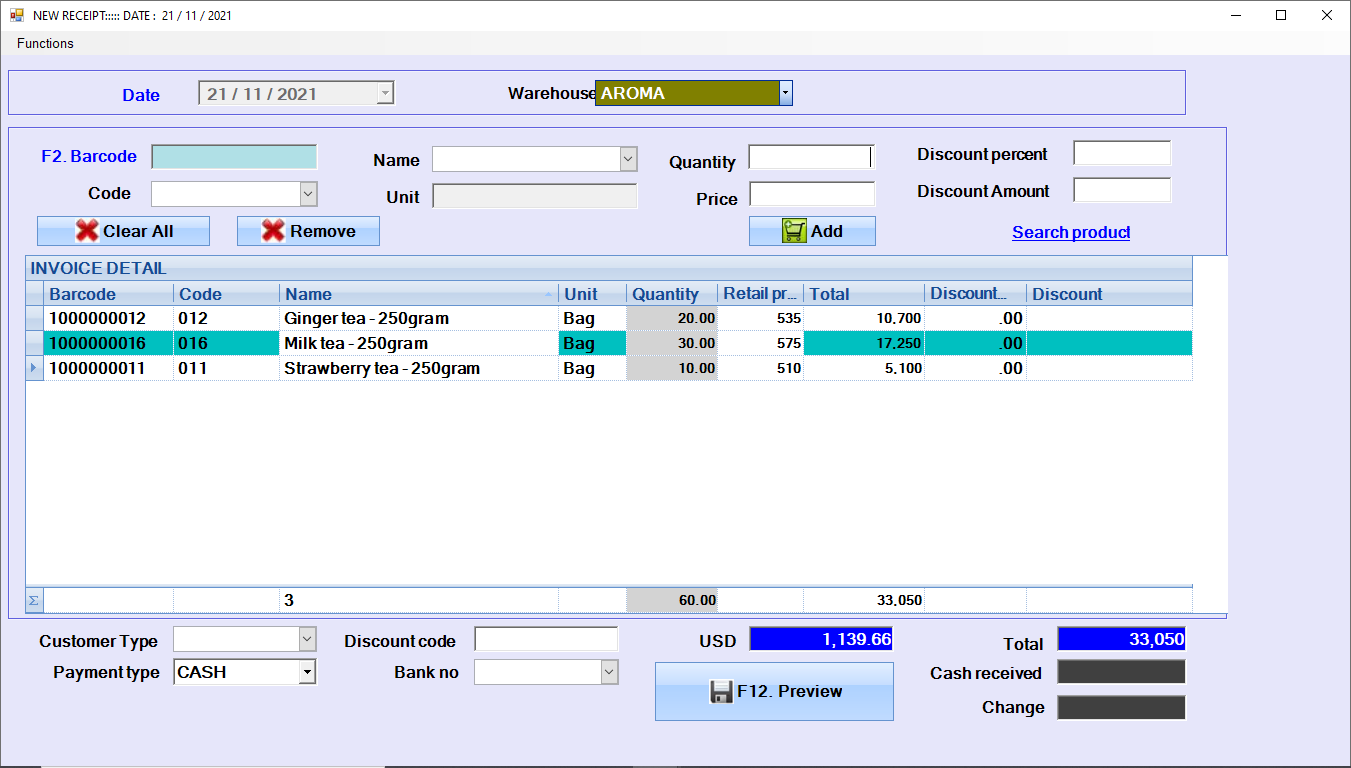Sort by the Name column header
Viewport: 1351px width, 768px height.
pyautogui.click(x=419, y=294)
